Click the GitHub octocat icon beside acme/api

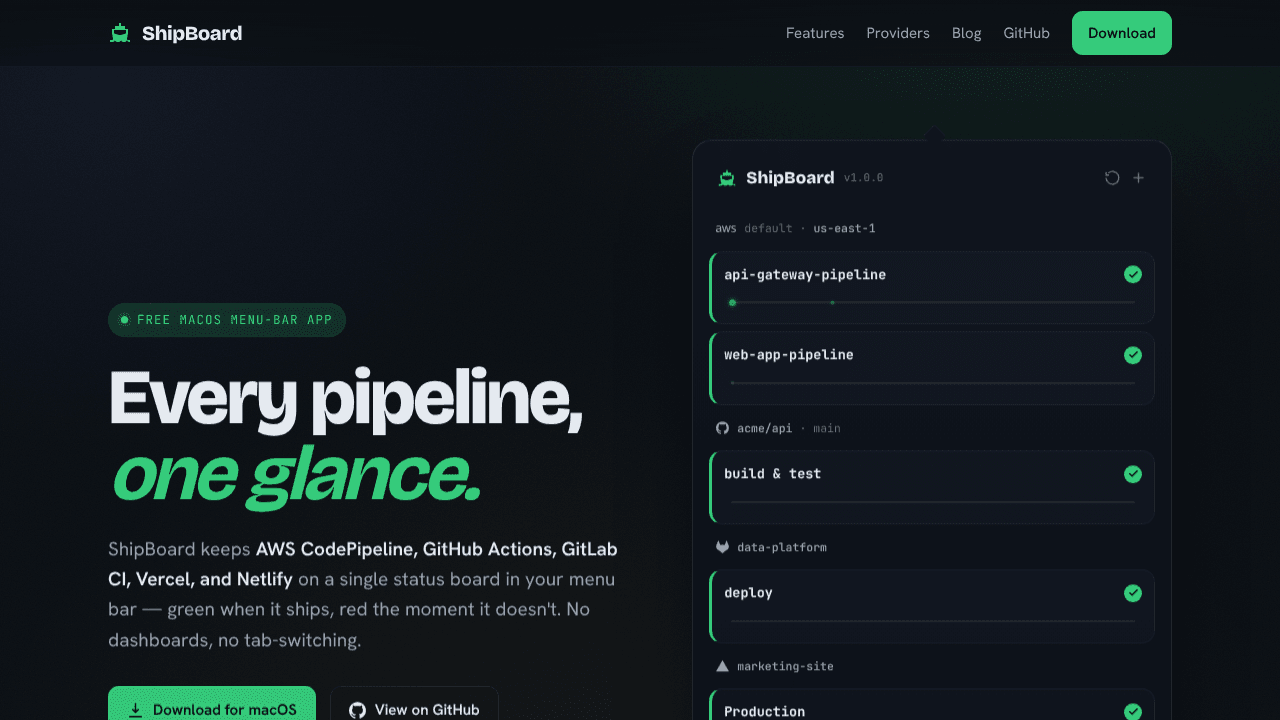click(x=722, y=428)
